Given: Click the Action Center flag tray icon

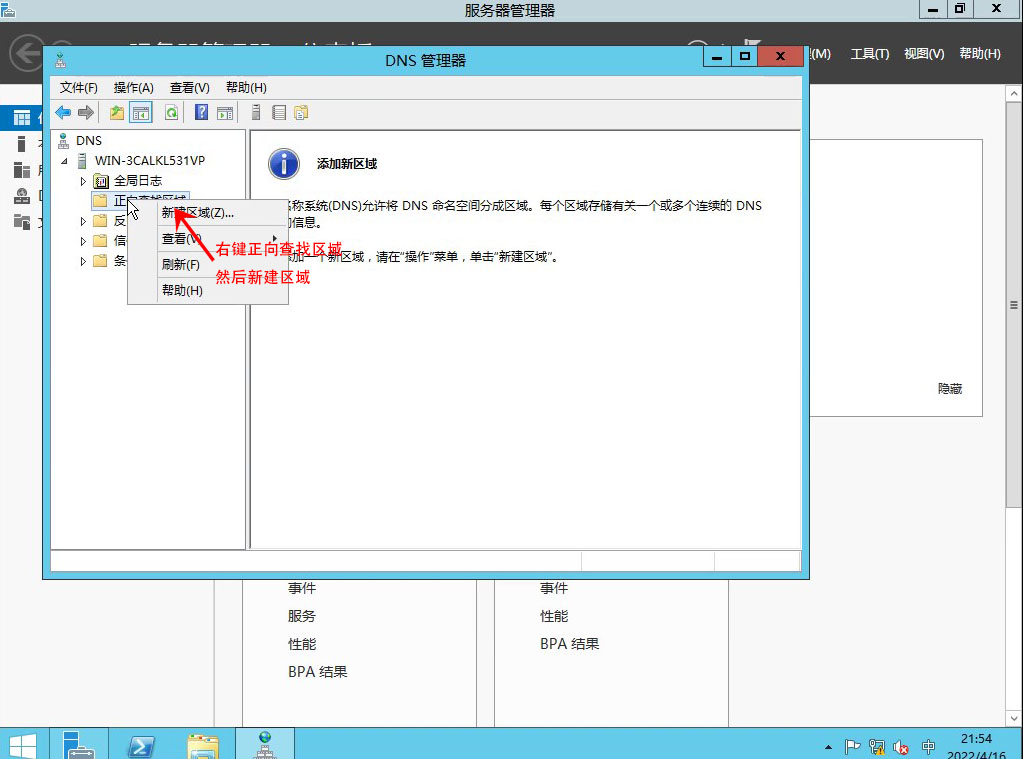Looking at the screenshot, I should point(852,747).
